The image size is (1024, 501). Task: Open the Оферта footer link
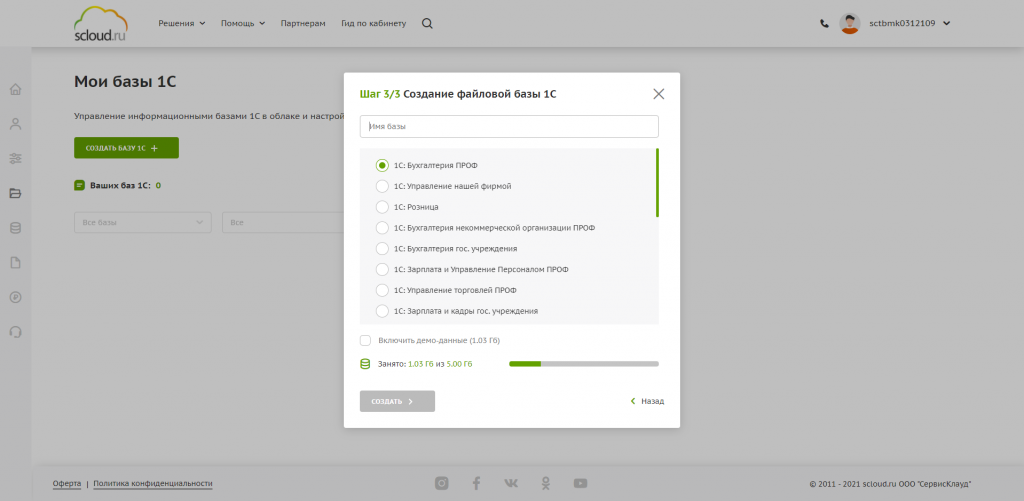point(67,484)
